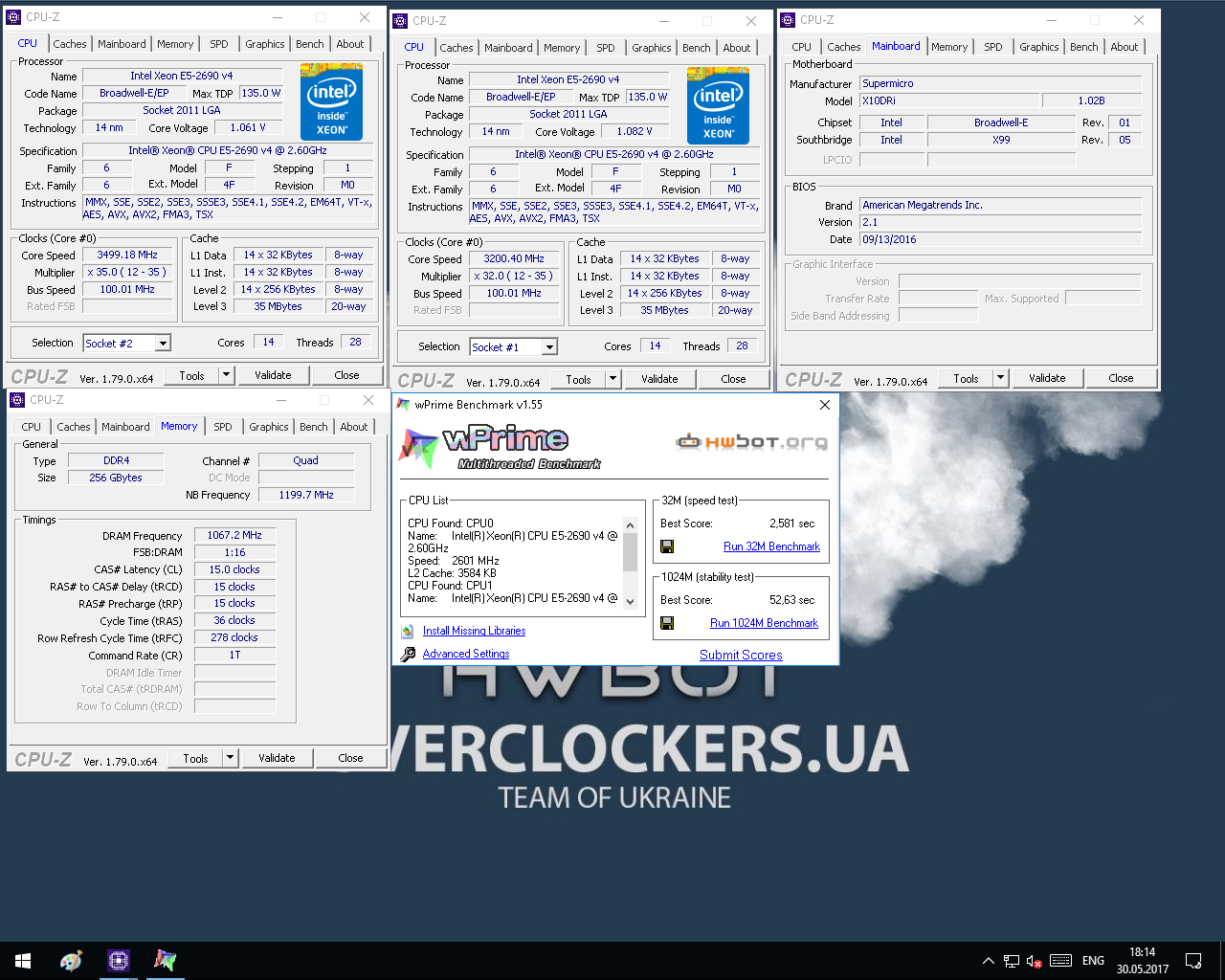Screen dimensions: 1225x980
Task: Open the Windows Start menu
Action: [23, 961]
